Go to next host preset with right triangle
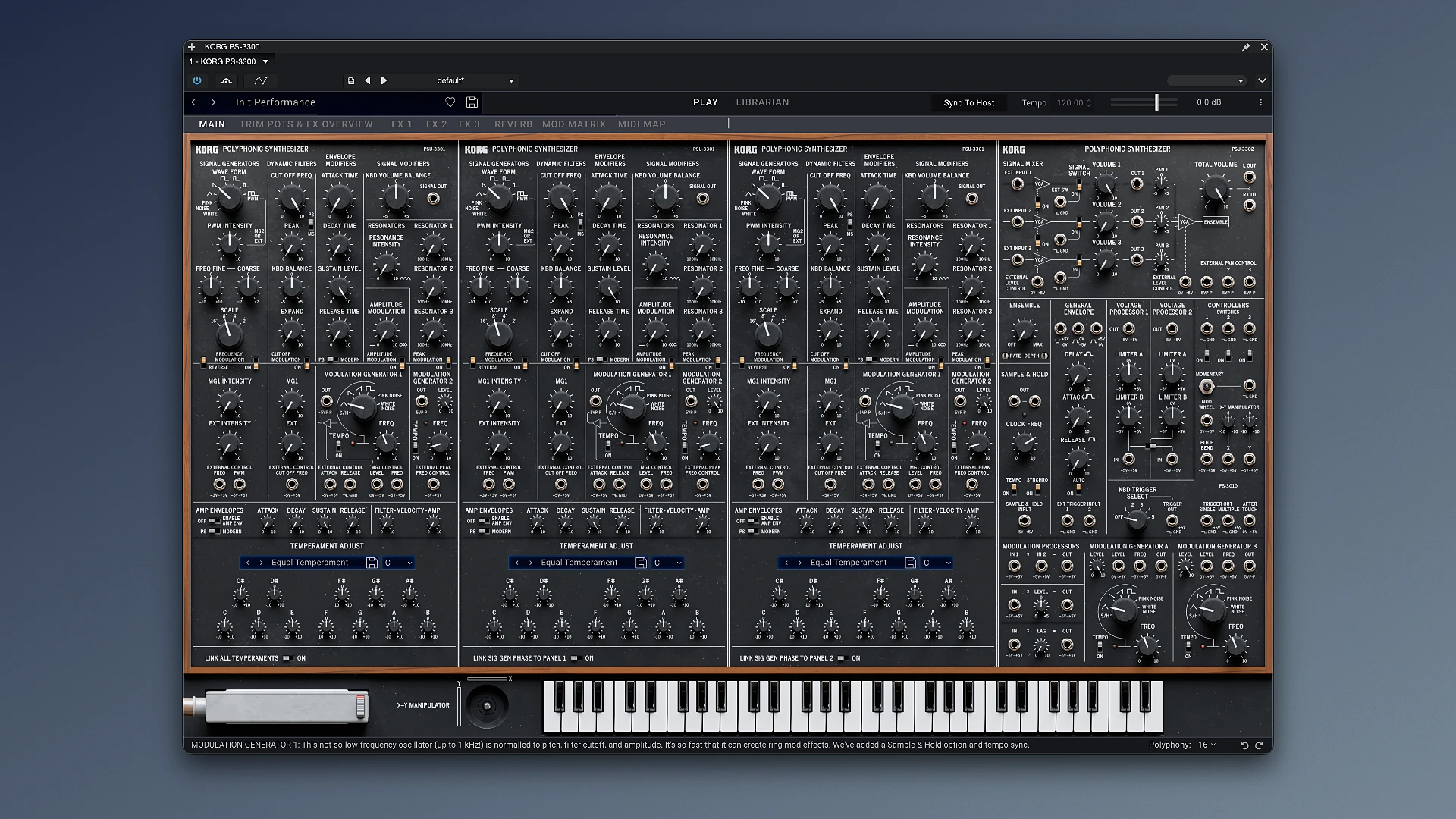Viewport: 1456px width, 819px height. coord(384,80)
